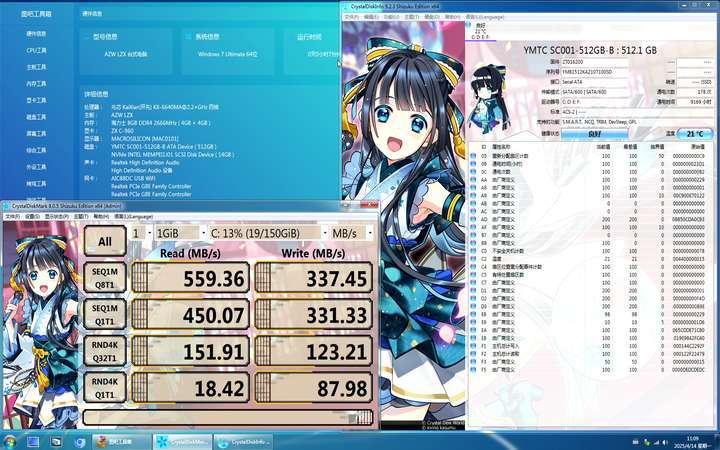Click the volume icon in the system tray

tap(664, 442)
